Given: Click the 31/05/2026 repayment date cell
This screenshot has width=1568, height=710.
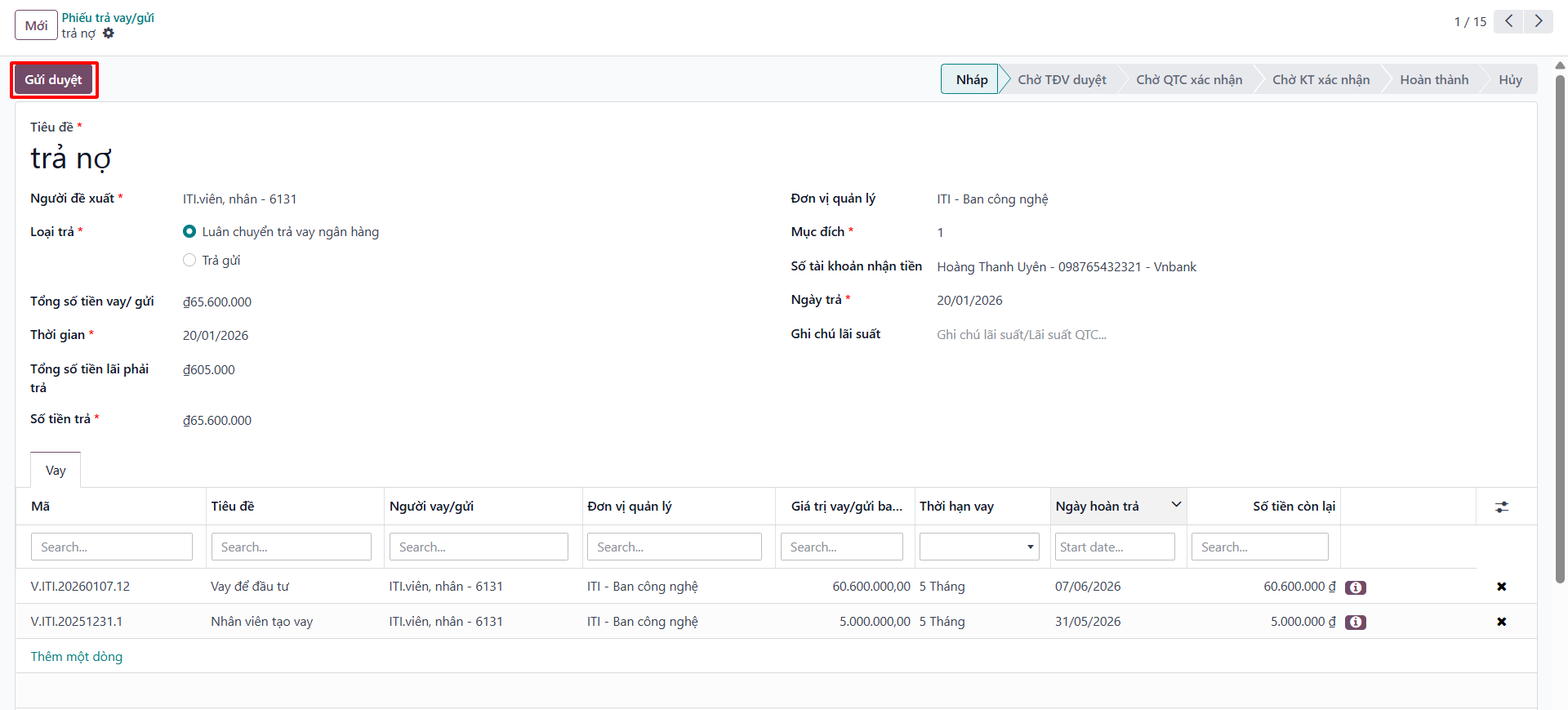Looking at the screenshot, I should (x=1088, y=622).
